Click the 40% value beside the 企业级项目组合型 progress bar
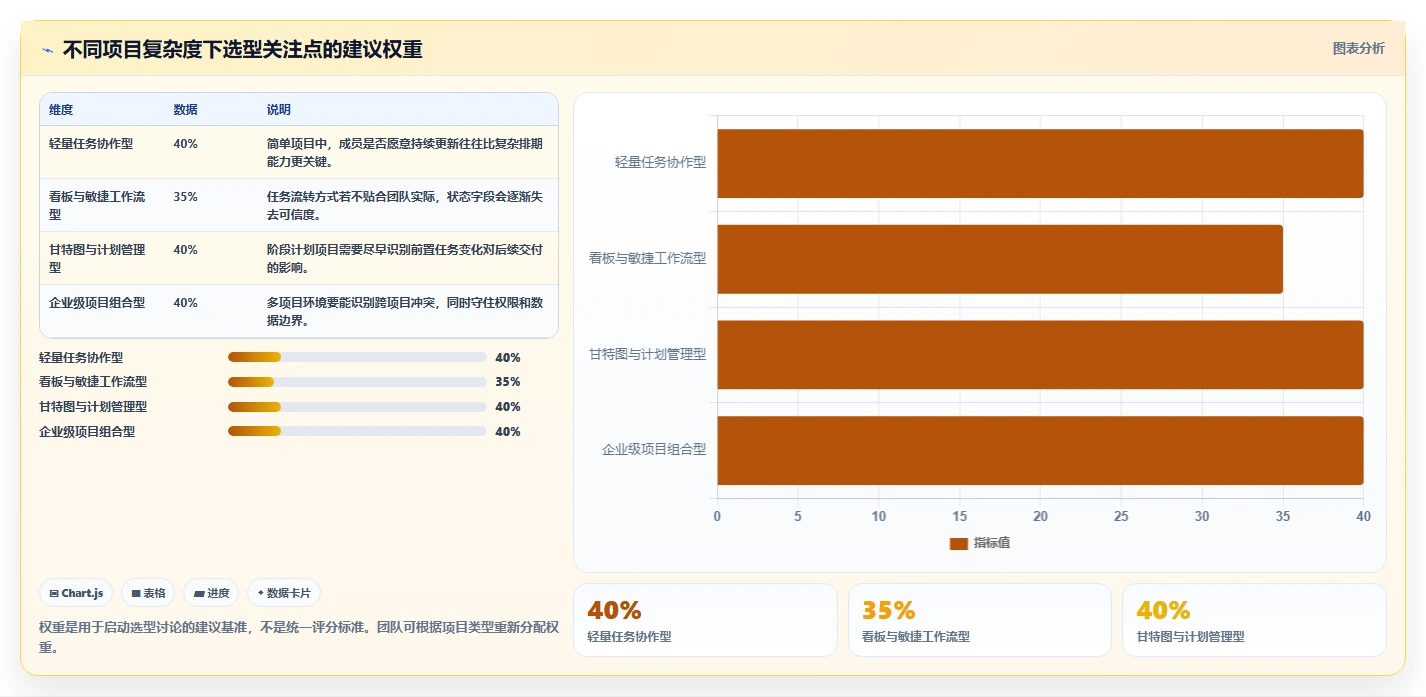Screen dimensions: 1426x697 (x=508, y=432)
